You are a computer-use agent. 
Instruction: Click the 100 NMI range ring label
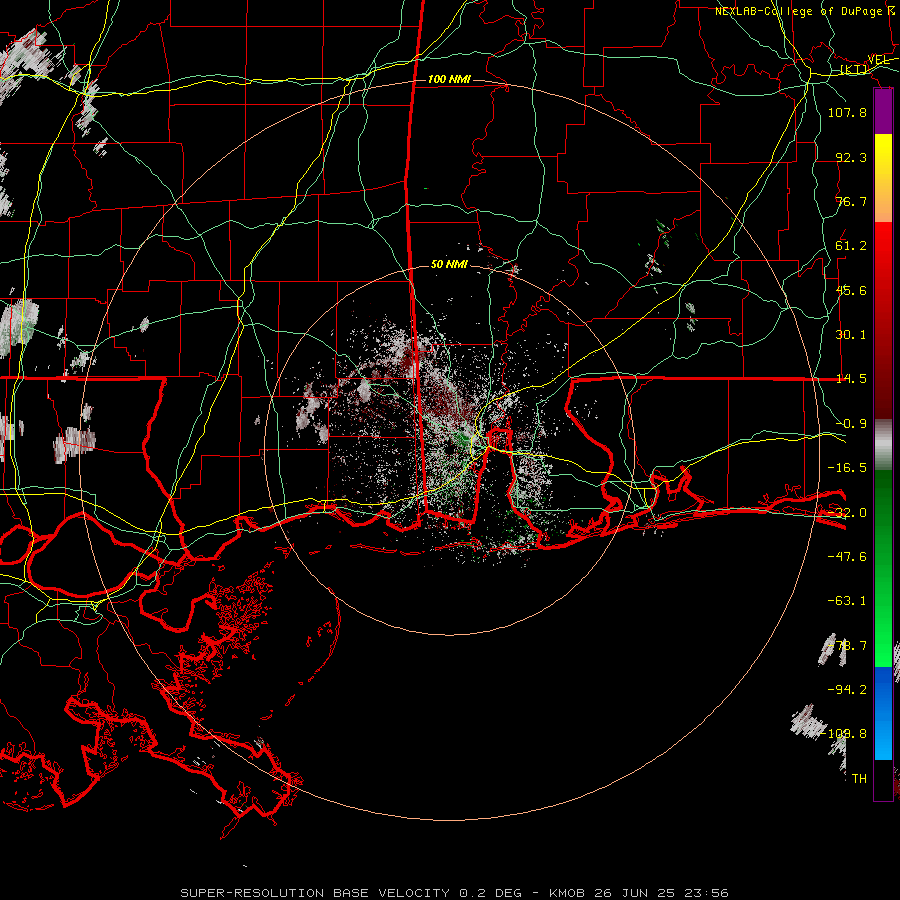(x=449, y=79)
